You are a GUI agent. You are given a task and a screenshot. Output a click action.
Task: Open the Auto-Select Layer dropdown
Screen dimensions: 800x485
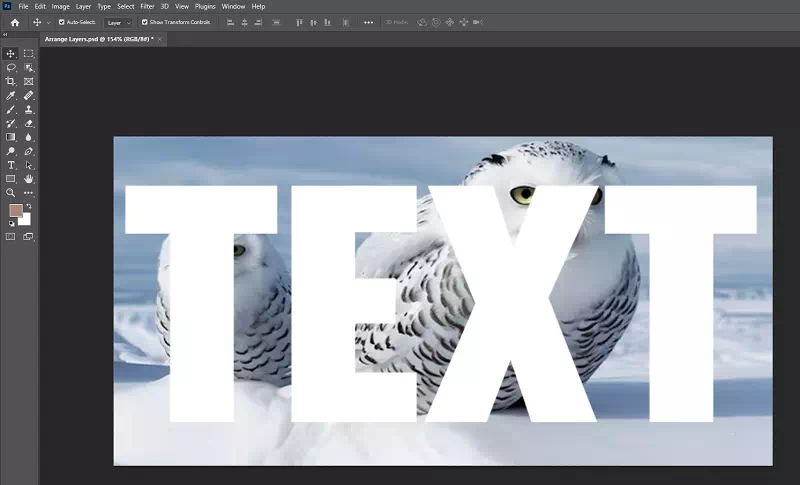[118, 22]
